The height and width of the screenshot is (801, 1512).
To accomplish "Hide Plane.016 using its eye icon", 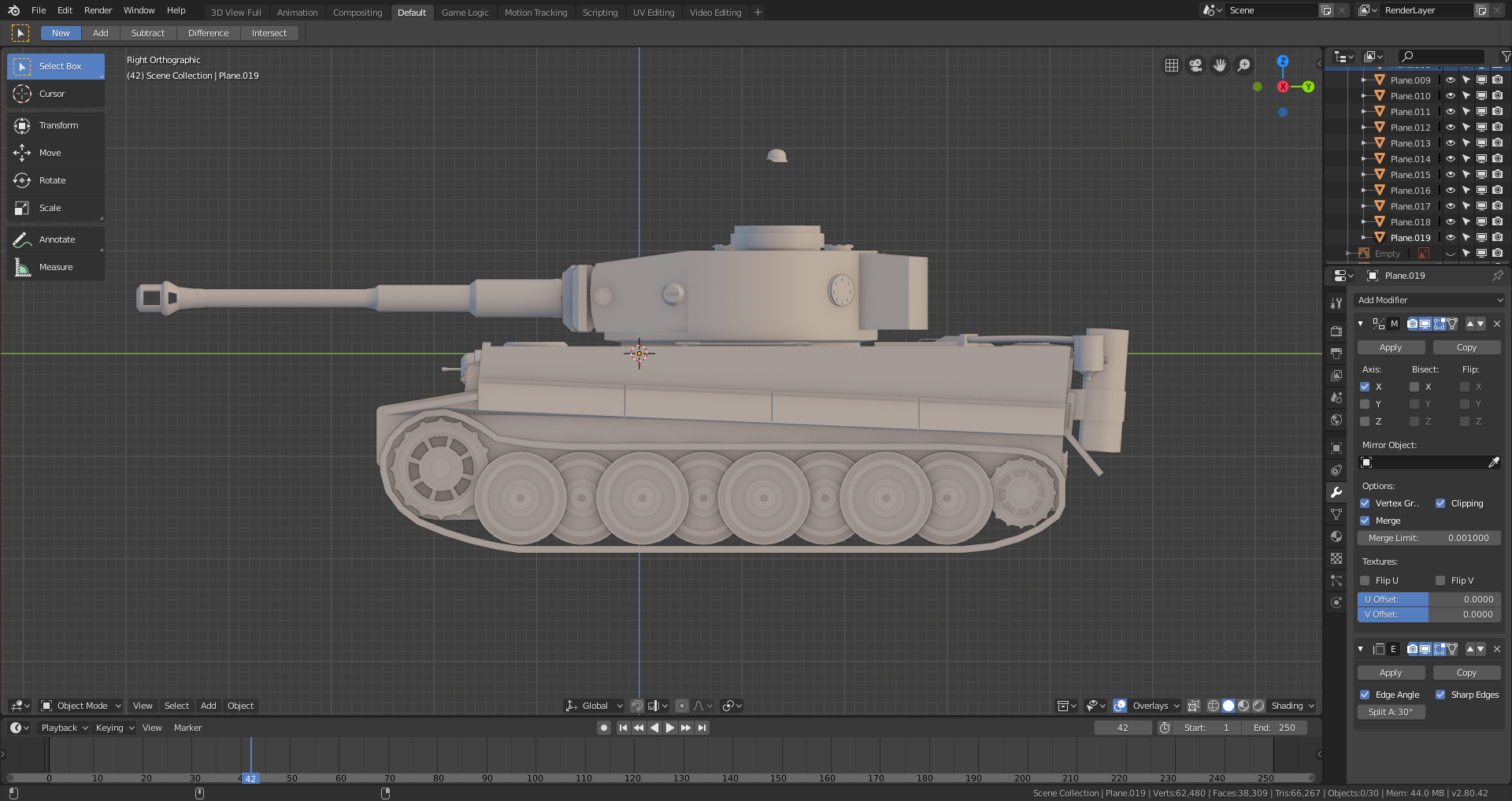I will (x=1450, y=191).
